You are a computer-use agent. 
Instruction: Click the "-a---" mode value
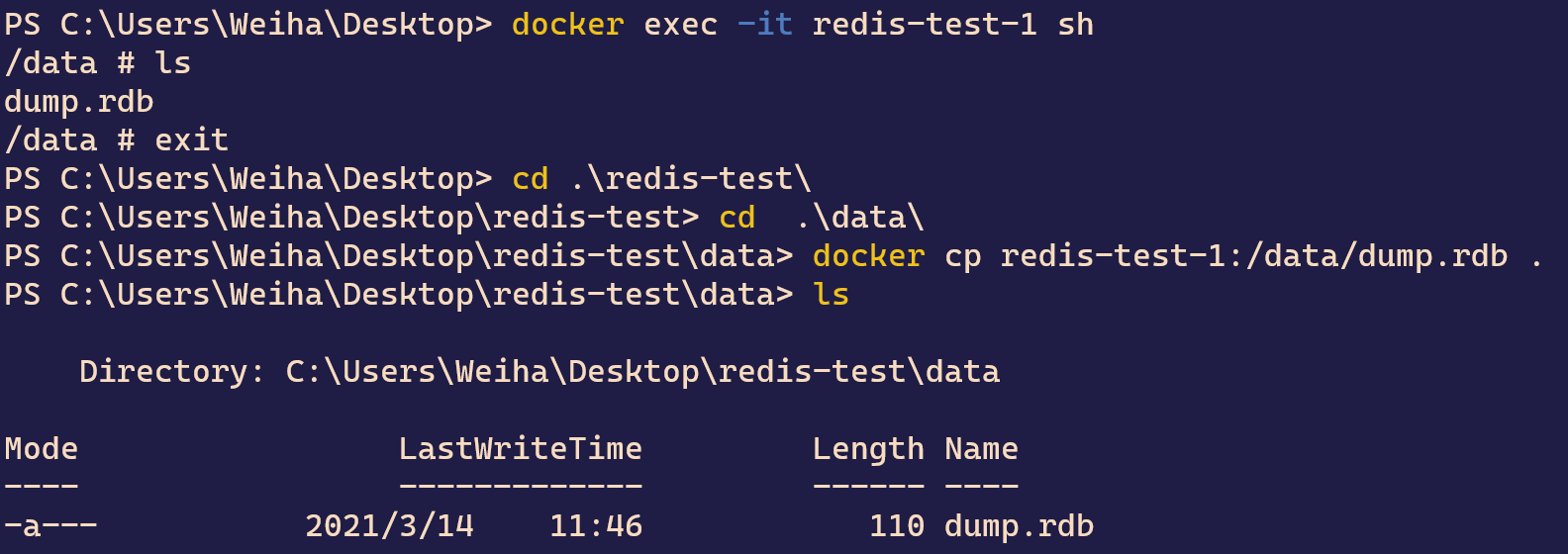click(50, 526)
